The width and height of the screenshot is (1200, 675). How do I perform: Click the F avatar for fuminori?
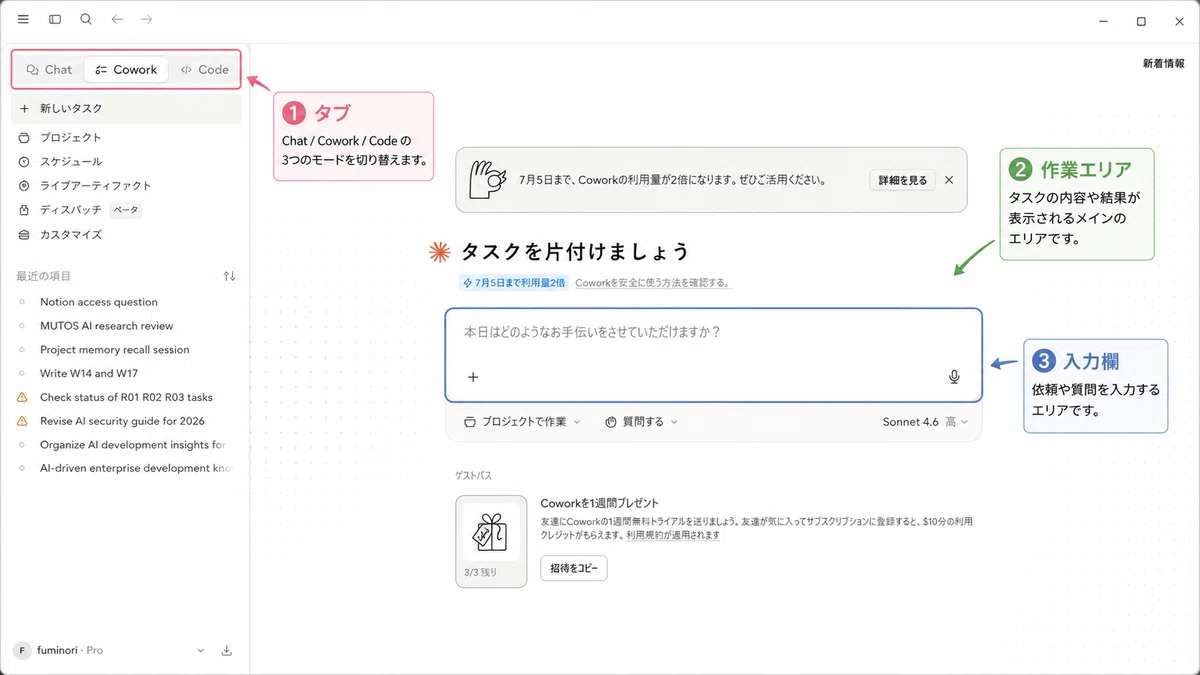[x=22, y=651]
